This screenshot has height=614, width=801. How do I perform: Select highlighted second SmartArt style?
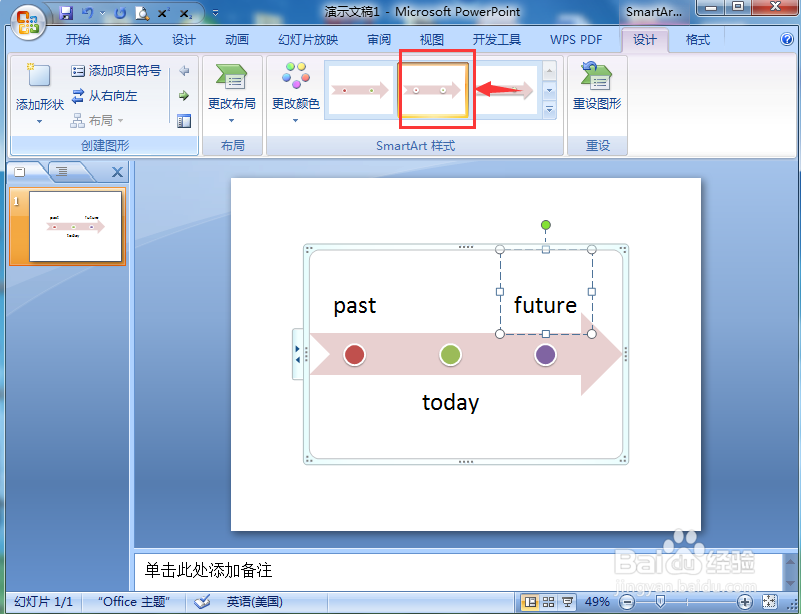pyautogui.click(x=433, y=90)
